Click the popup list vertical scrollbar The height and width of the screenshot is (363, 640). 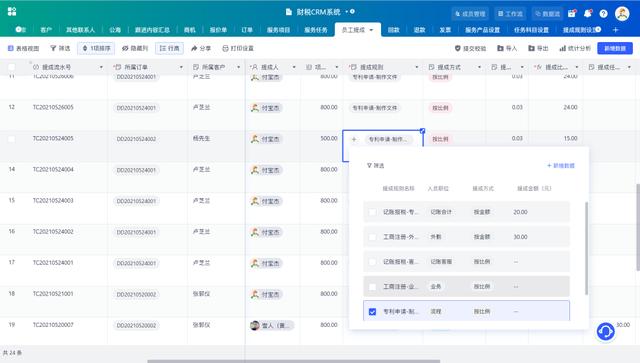(x=587, y=248)
